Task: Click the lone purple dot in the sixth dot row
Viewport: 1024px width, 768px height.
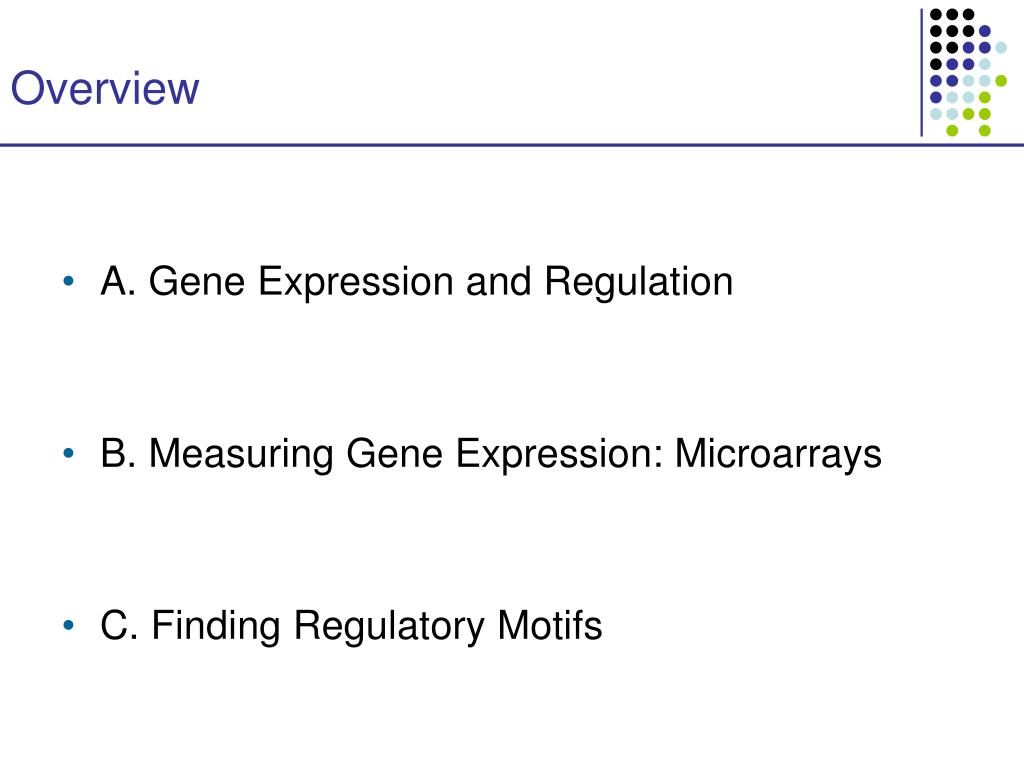Action: pyautogui.click(x=936, y=97)
